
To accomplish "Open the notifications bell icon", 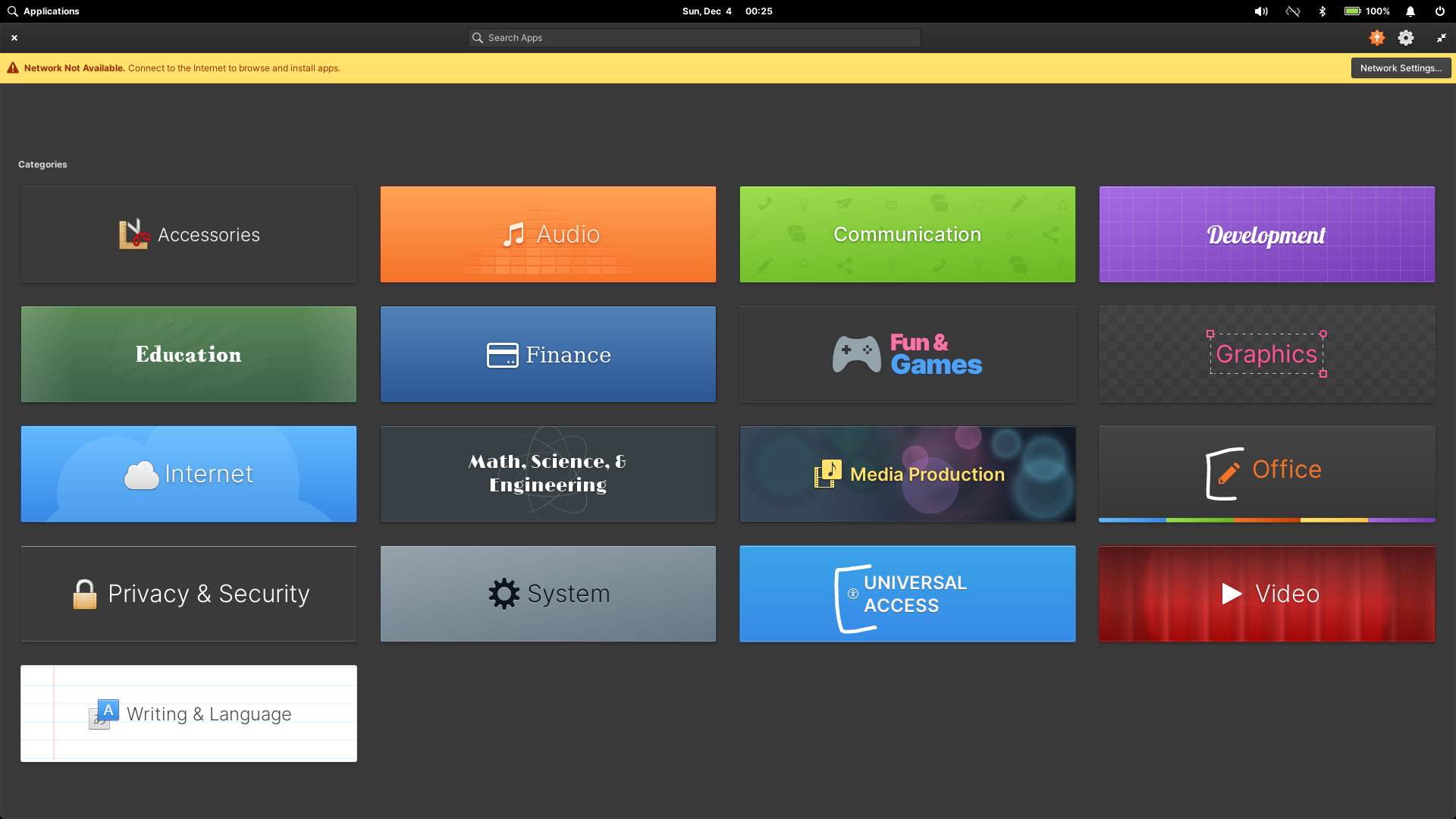I will pyautogui.click(x=1410, y=11).
